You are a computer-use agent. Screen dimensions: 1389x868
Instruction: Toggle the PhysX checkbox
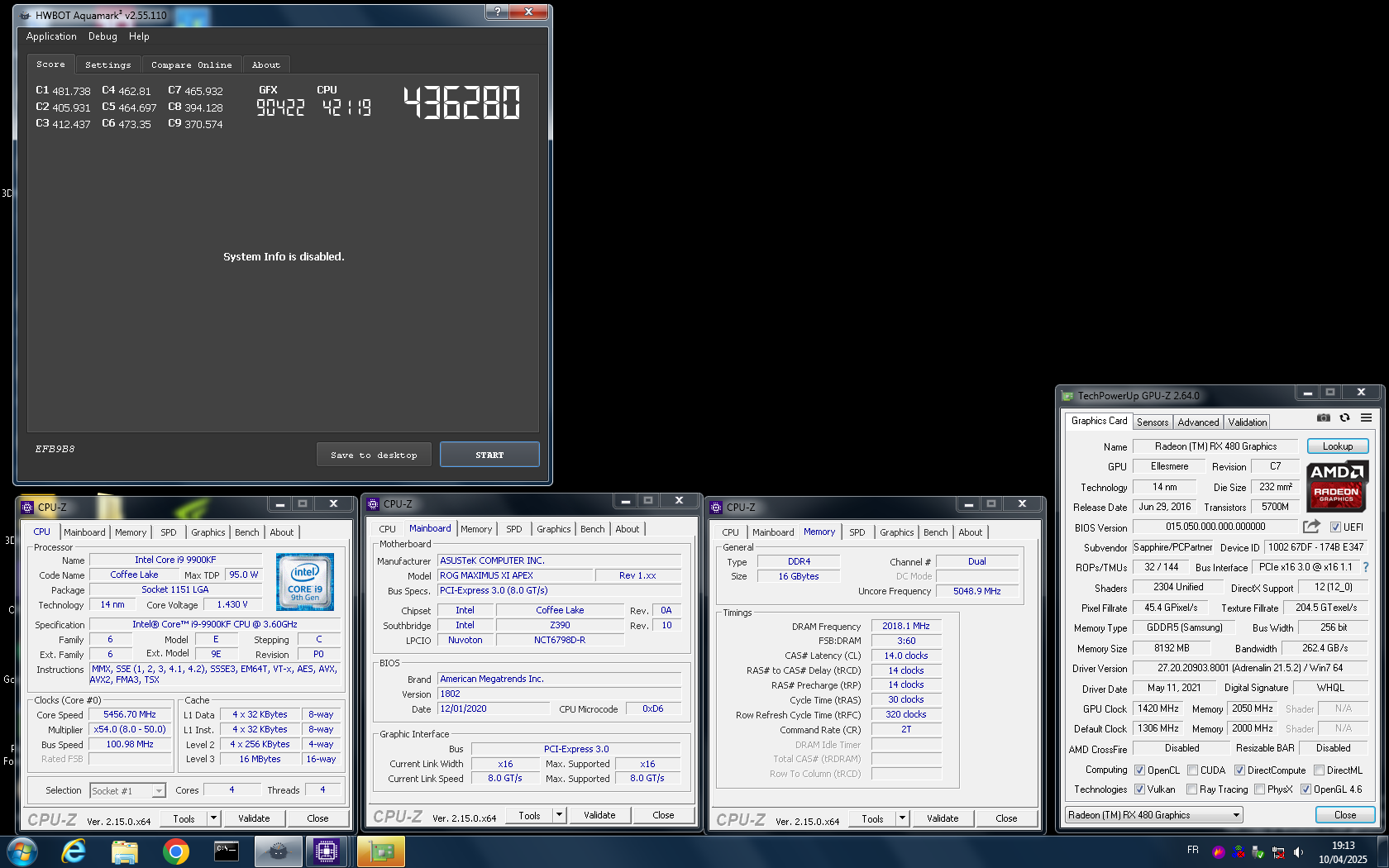1259,789
